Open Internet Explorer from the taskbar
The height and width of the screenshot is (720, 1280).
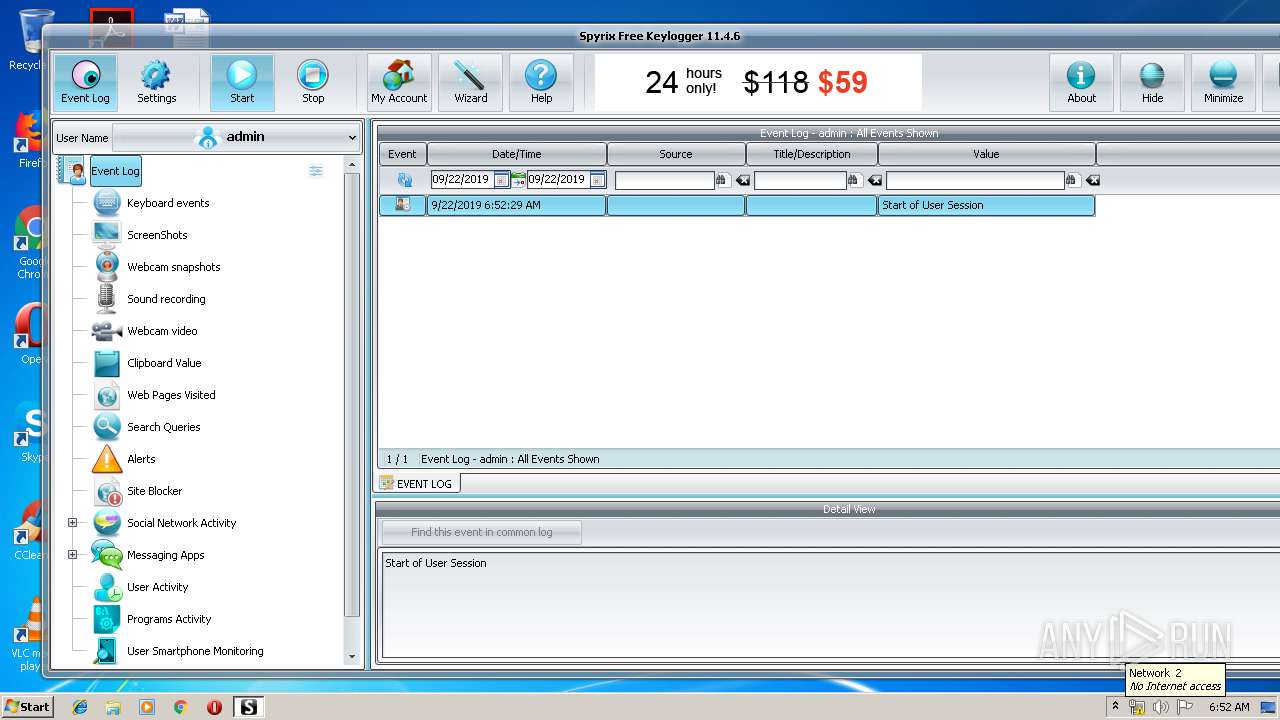80,707
